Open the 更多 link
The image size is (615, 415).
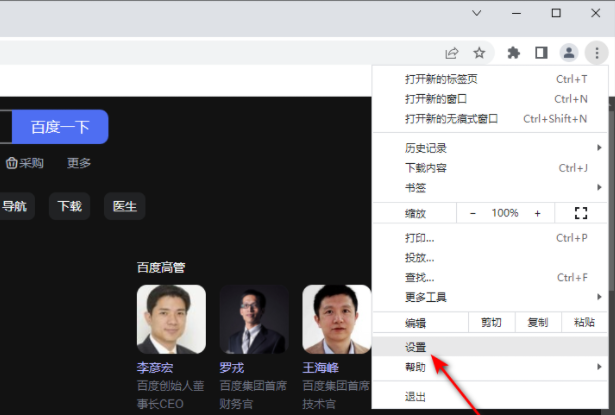pos(79,163)
